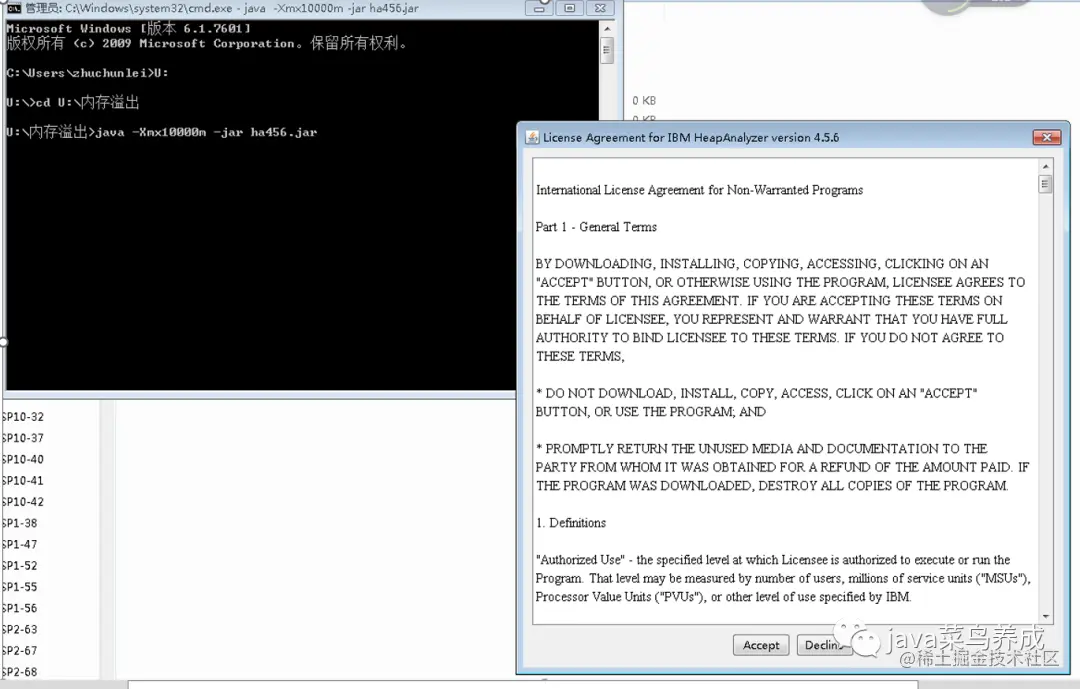Click 'Part 1 - General Terms' heading
Viewport: 1080px width, 689px height.
(596, 227)
